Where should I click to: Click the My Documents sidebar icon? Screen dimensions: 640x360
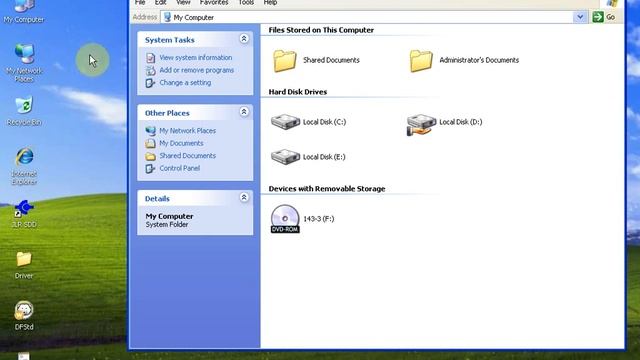coord(150,143)
